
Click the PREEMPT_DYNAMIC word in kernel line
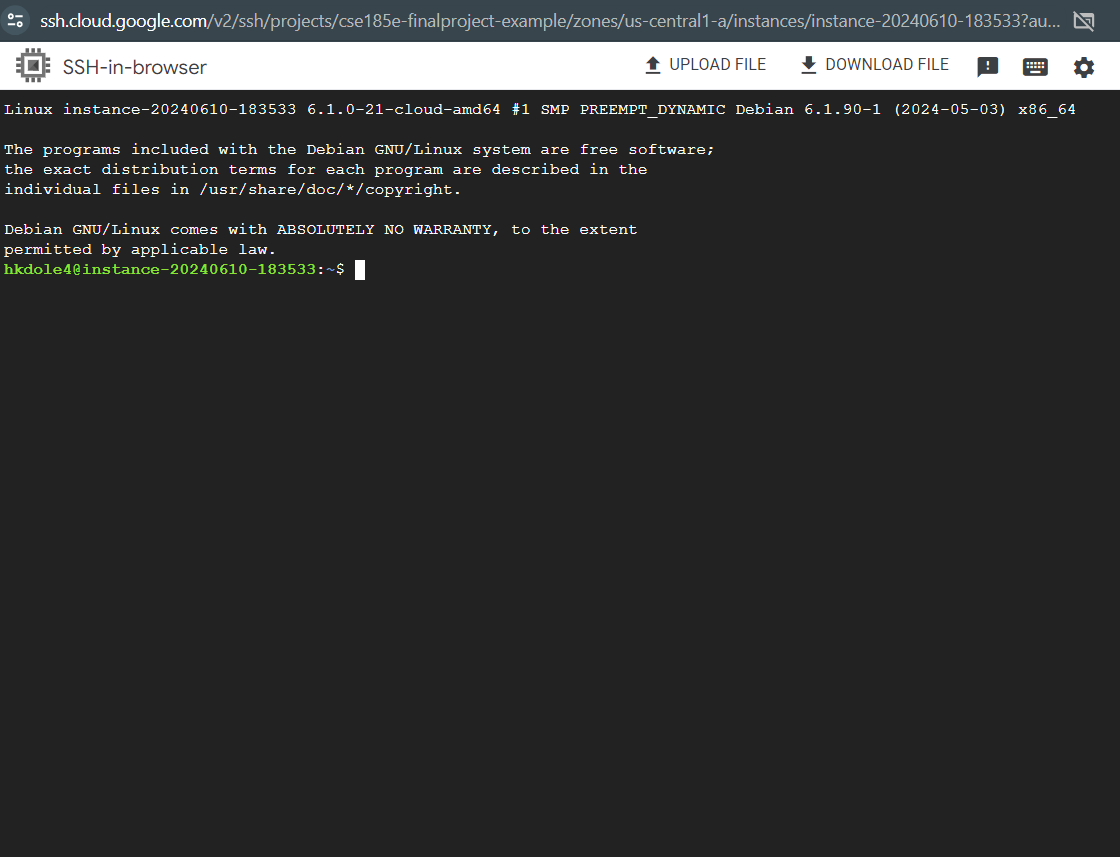point(652,110)
